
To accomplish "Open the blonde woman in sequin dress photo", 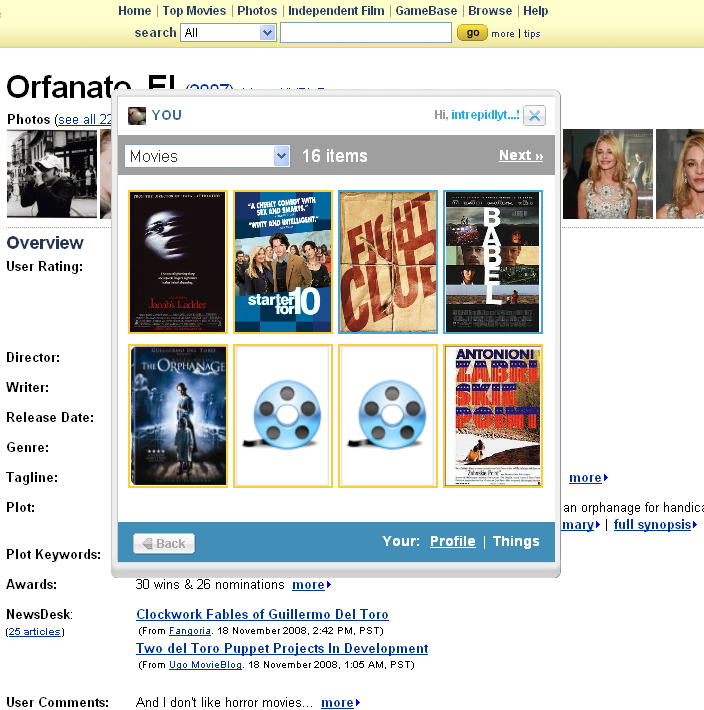I will click(608, 174).
